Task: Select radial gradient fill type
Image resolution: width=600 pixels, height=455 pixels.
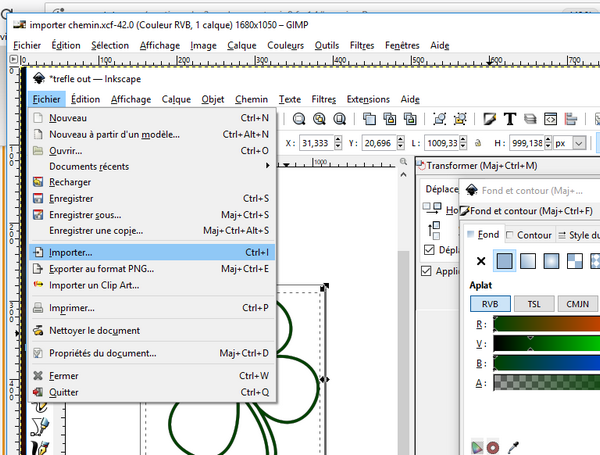Action: [551, 261]
